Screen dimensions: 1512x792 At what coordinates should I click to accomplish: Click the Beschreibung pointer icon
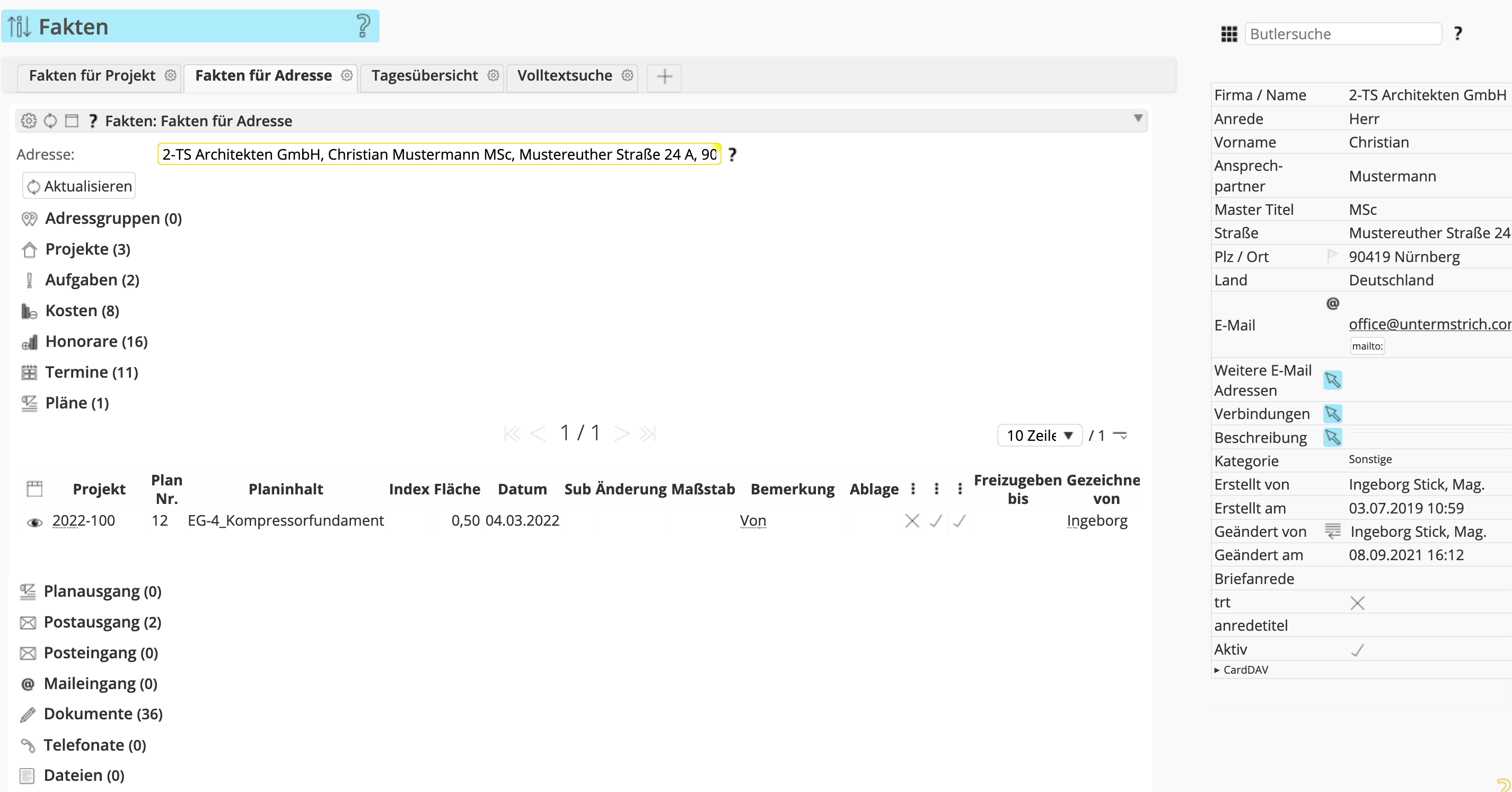pyautogui.click(x=1332, y=438)
